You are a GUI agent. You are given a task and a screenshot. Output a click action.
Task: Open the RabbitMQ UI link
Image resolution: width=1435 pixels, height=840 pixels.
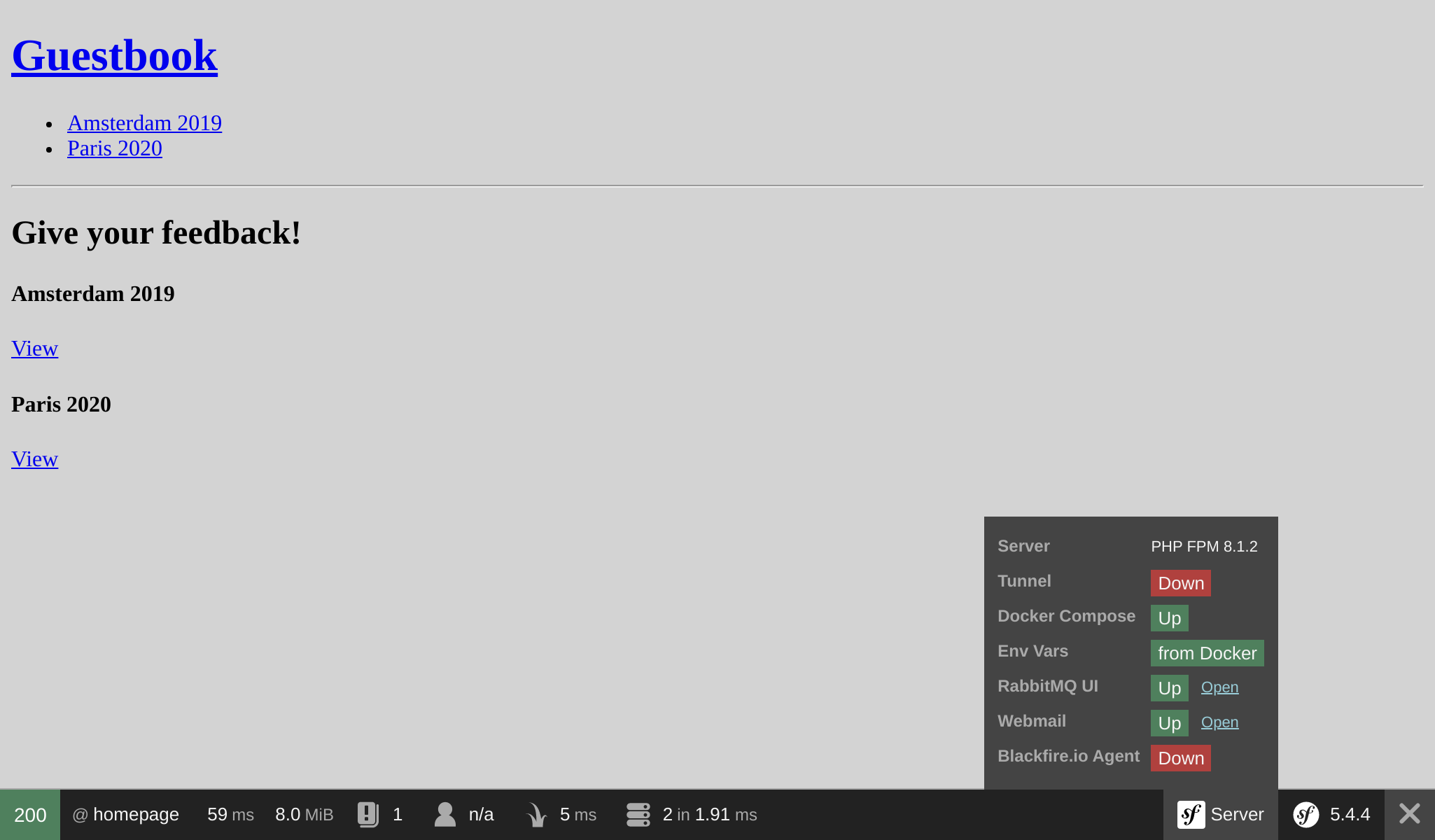(x=1219, y=687)
